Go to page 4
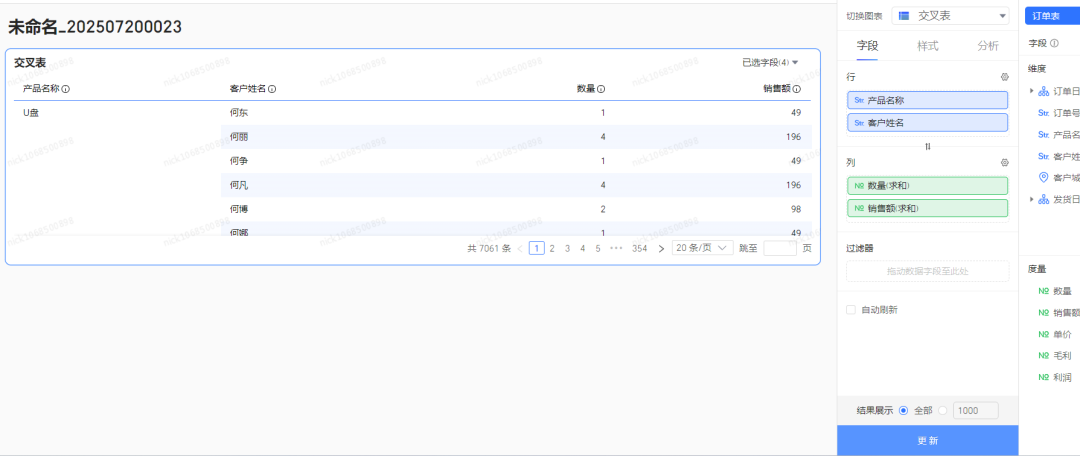 click(x=583, y=249)
